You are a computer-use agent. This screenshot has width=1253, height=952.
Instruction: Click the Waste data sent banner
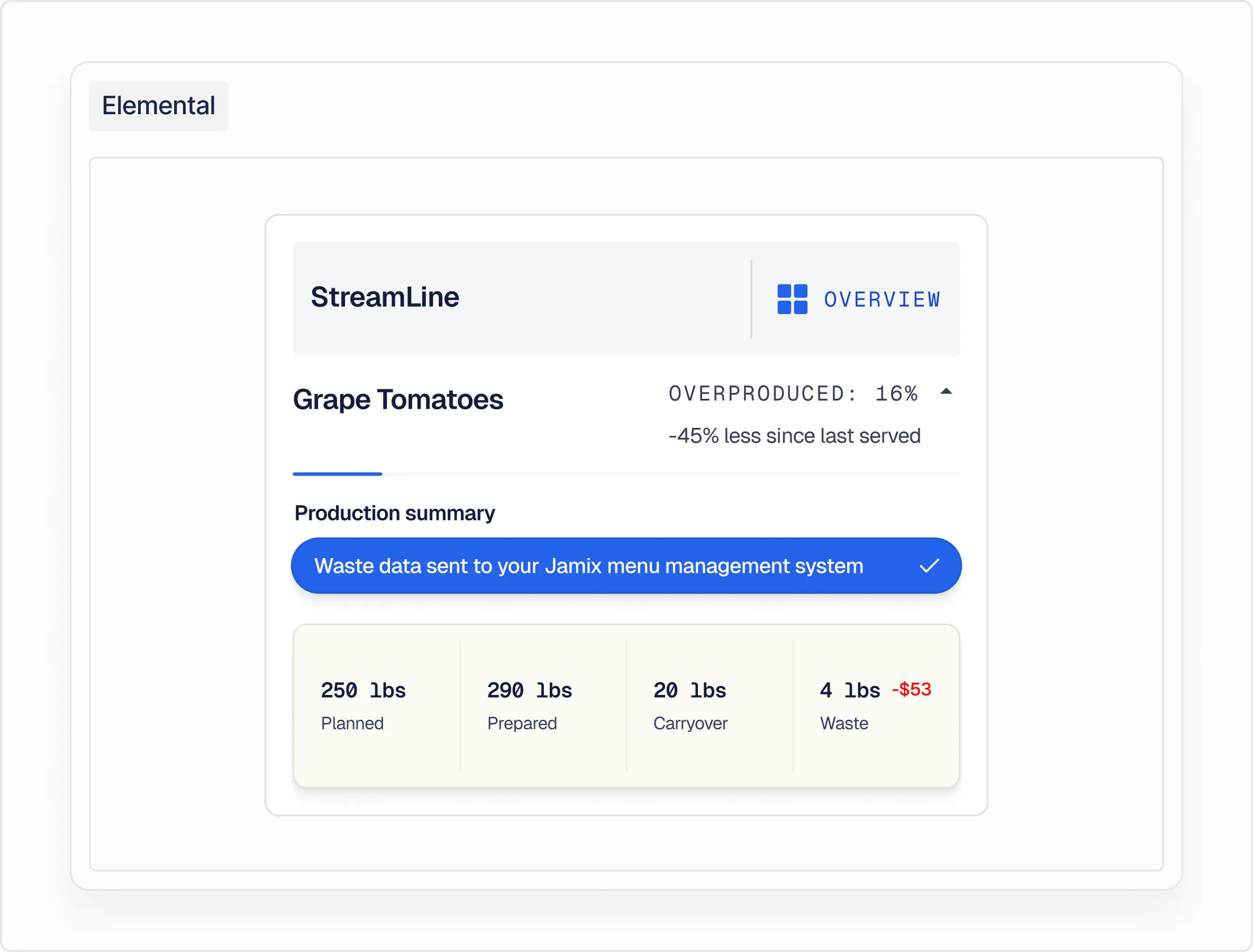626,565
